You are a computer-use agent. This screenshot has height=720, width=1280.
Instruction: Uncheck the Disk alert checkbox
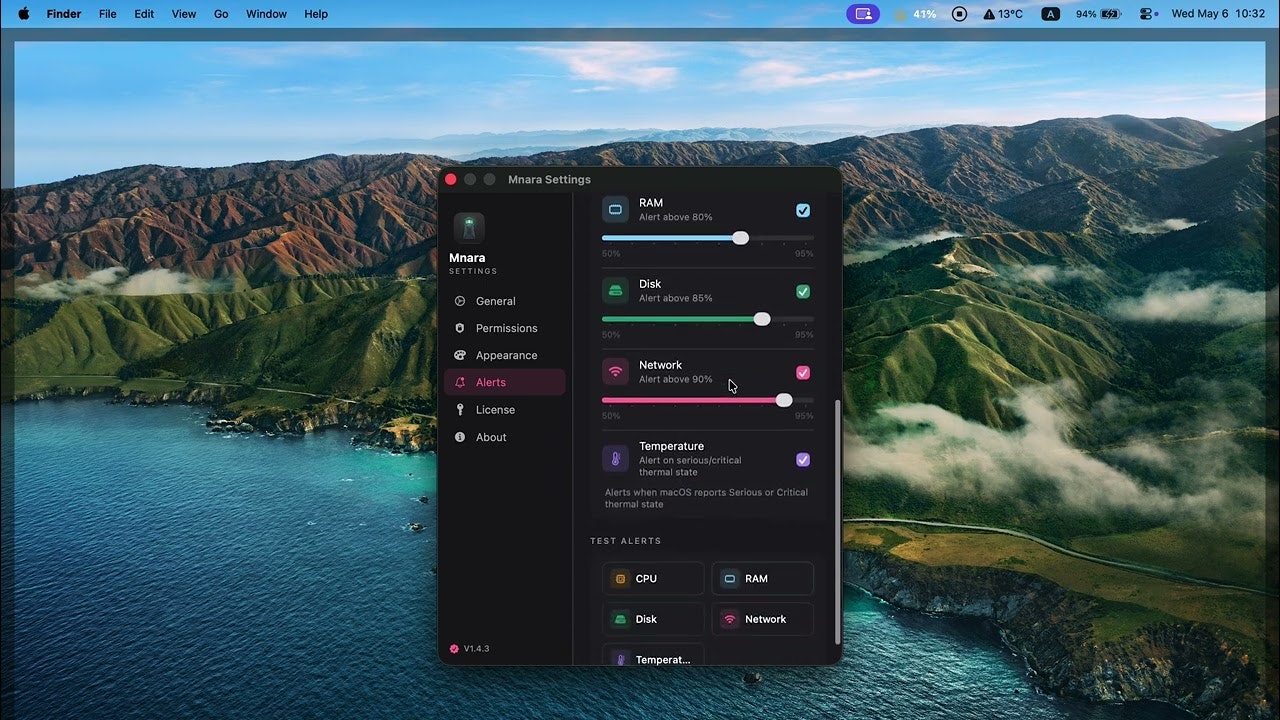pos(803,292)
